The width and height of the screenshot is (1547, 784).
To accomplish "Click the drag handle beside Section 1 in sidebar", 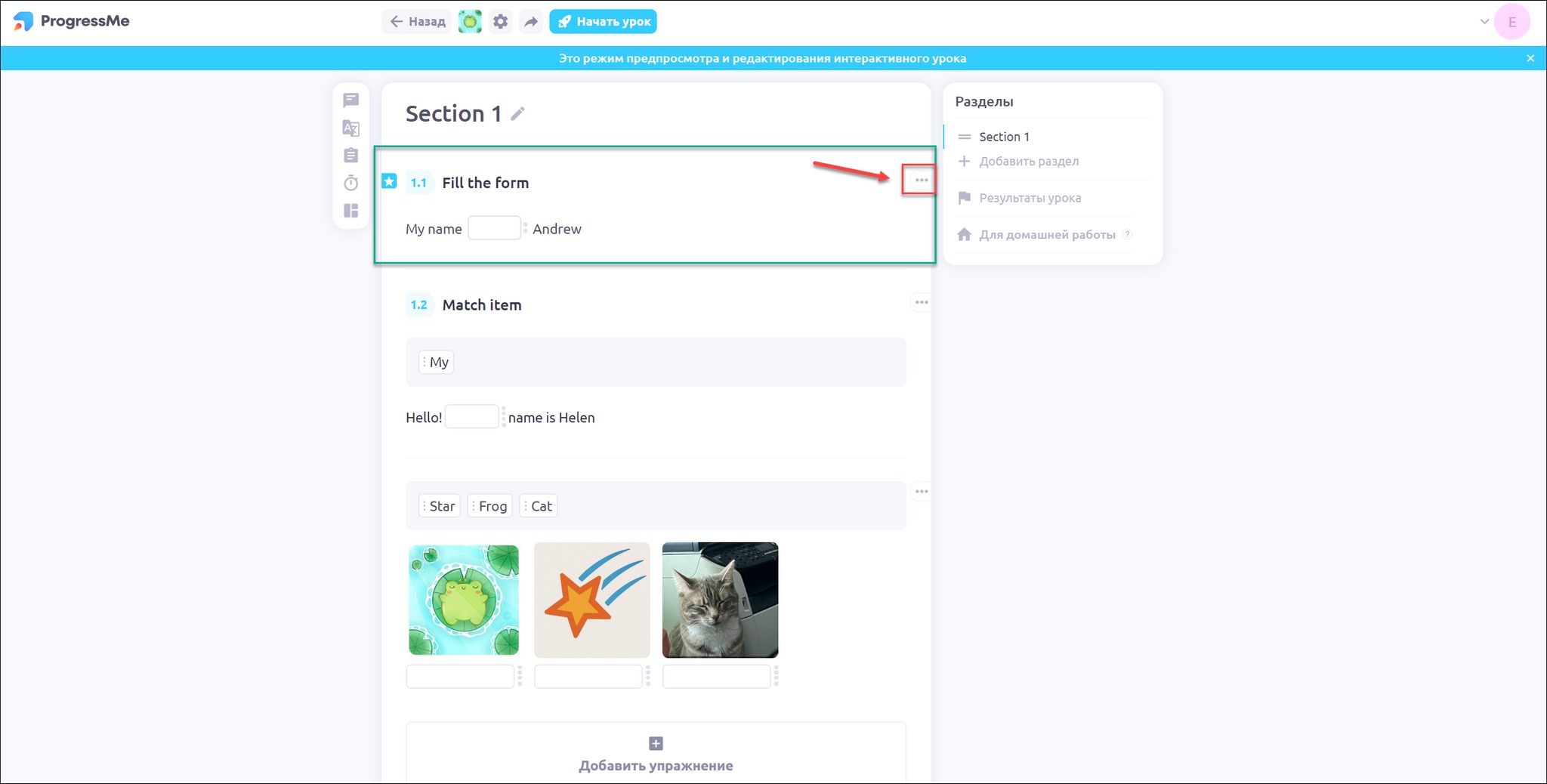I will pos(964,137).
